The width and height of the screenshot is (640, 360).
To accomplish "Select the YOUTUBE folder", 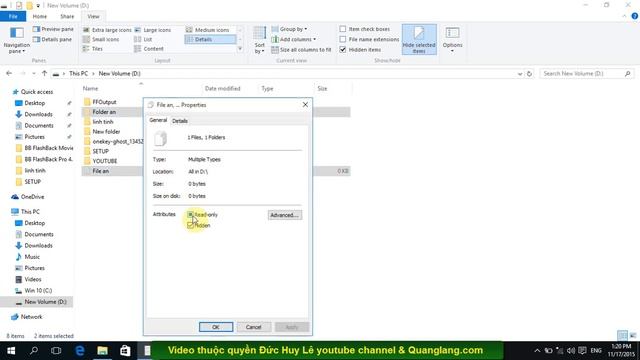I will pyautogui.click(x=105, y=161).
